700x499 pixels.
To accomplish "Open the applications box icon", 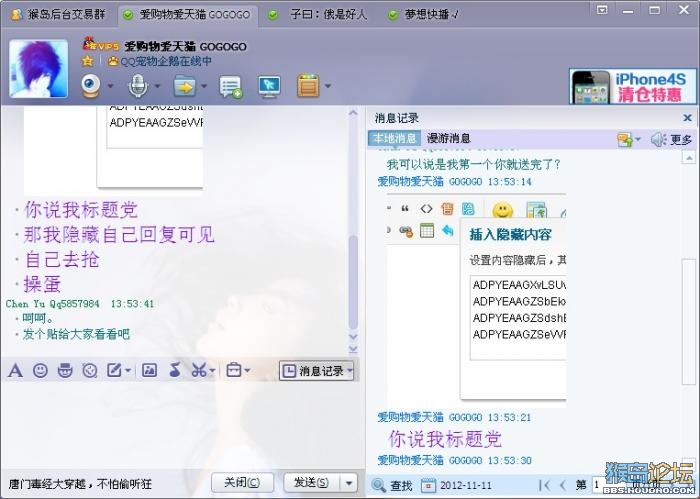I will click(x=308, y=86).
